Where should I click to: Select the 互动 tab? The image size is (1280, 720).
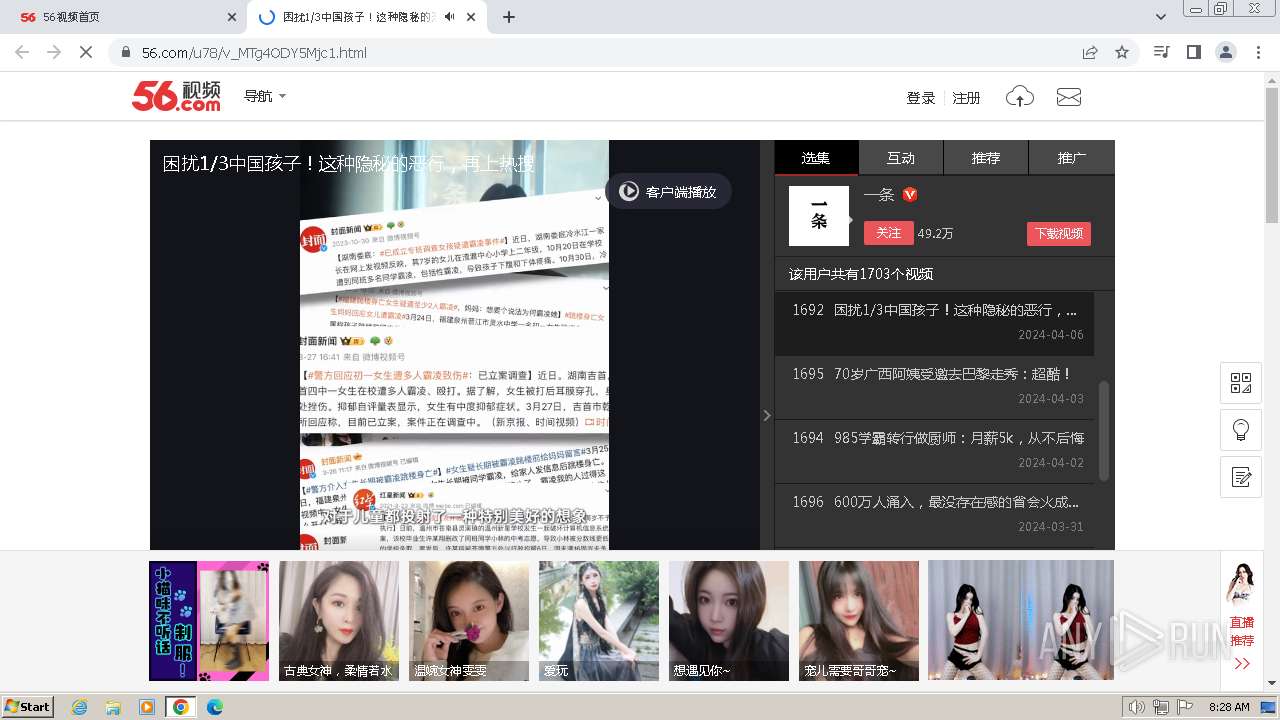tap(901, 158)
